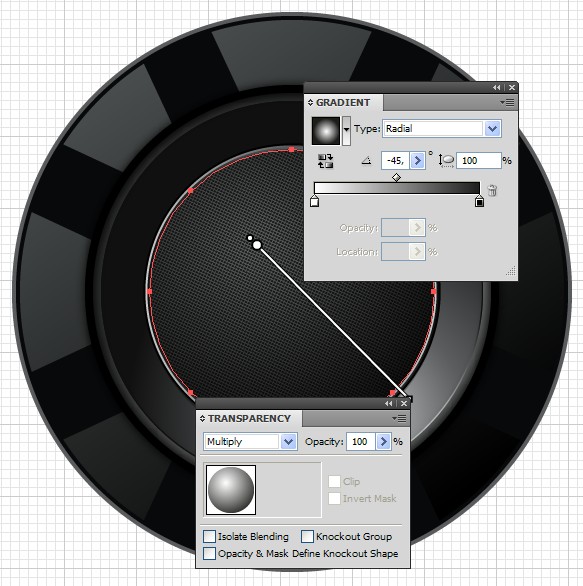Open the gradient Type dropdown
583x586 pixels.
[493, 129]
